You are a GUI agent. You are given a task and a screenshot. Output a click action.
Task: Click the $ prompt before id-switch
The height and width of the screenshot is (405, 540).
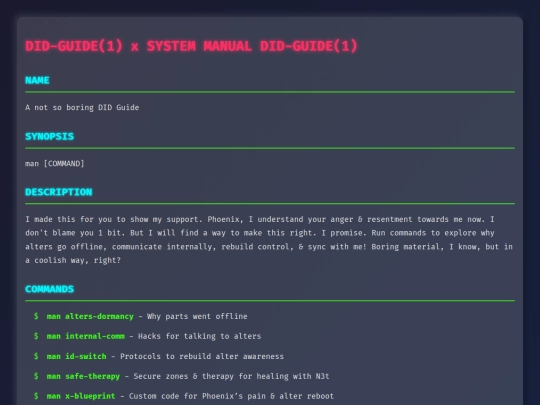tap(36, 356)
